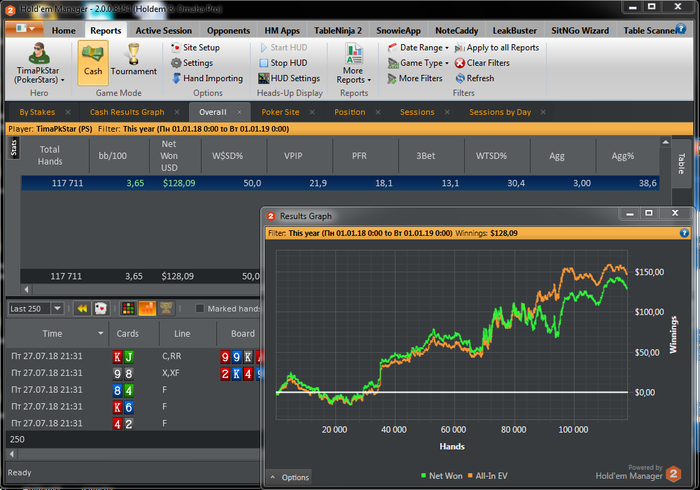The height and width of the screenshot is (490, 700).
Task: Switch to Poker Site report tab
Action: tap(280, 112)
